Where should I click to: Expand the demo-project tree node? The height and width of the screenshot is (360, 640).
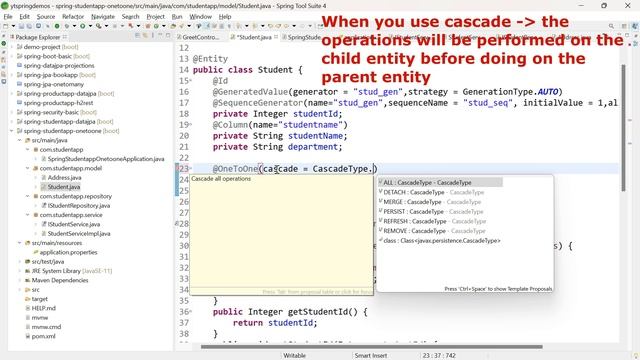(12, 47)
